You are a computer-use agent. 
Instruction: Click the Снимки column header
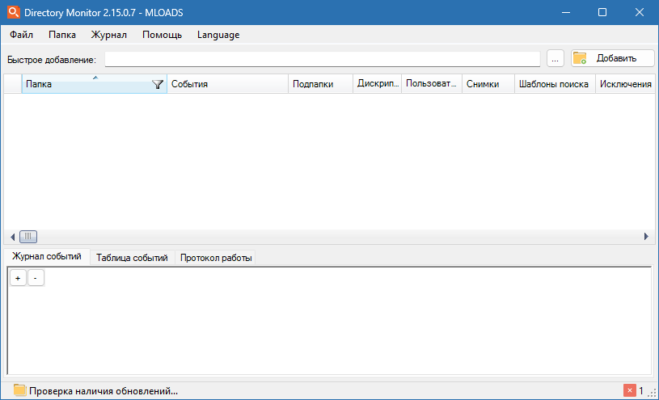488,84
